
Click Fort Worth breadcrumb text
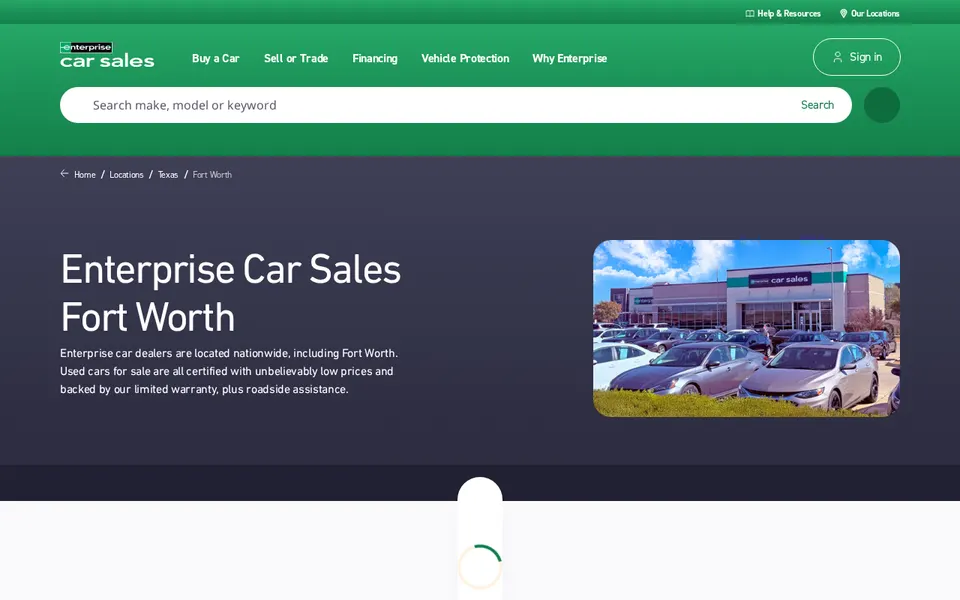tap(212, 174)
